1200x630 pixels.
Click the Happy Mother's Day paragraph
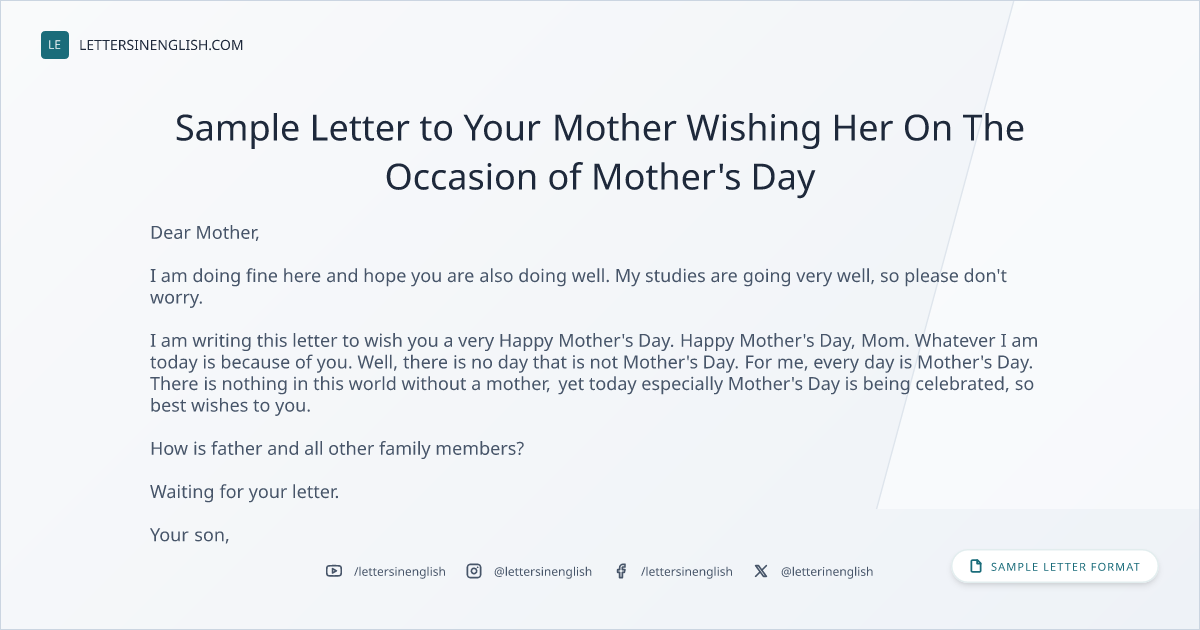(x=594, y=374)
